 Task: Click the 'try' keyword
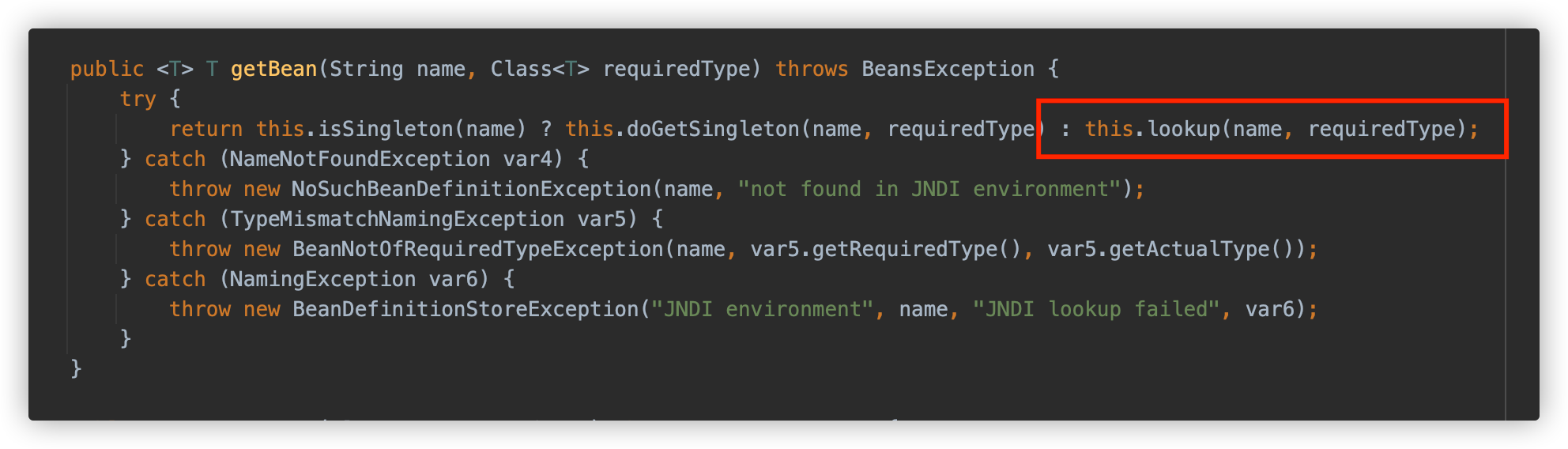138,100
